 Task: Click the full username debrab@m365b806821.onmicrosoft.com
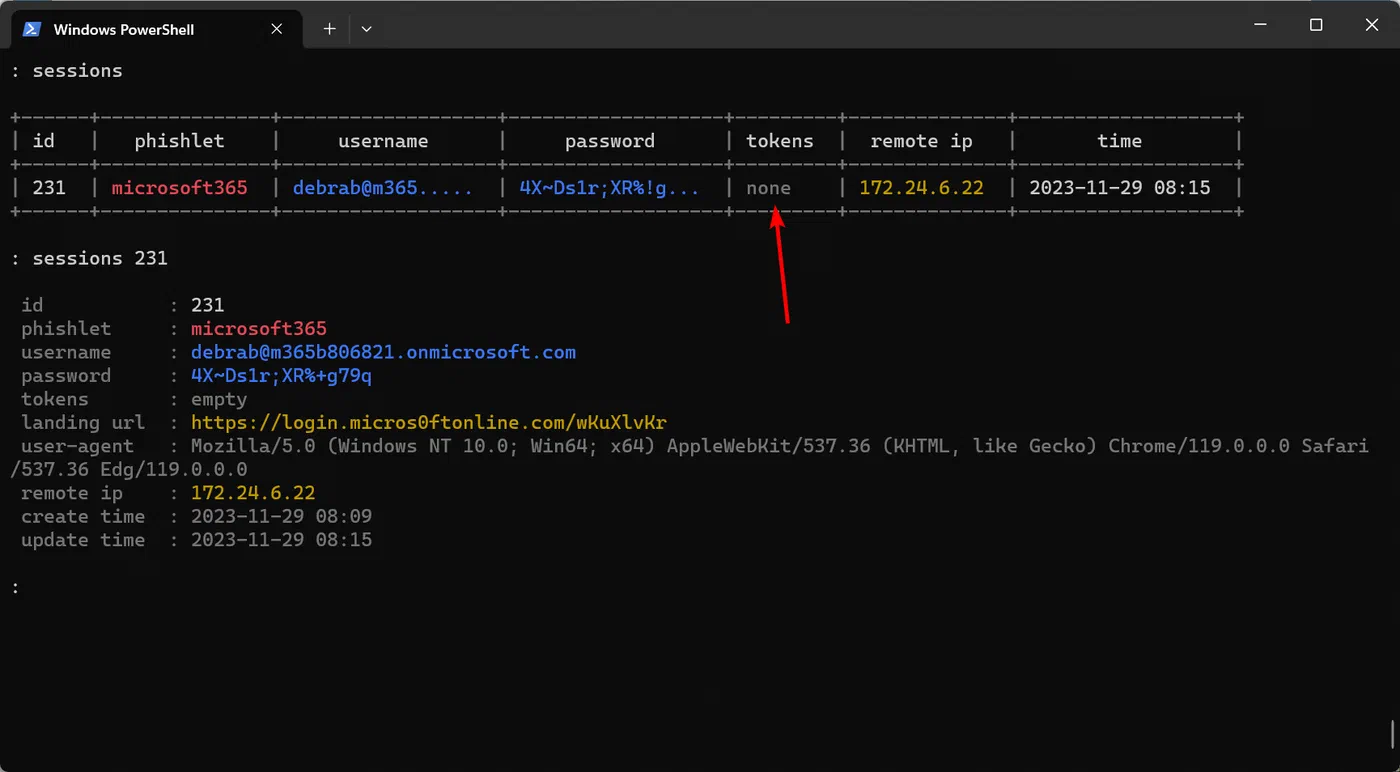pyautogui.click(x=383, y=352)
